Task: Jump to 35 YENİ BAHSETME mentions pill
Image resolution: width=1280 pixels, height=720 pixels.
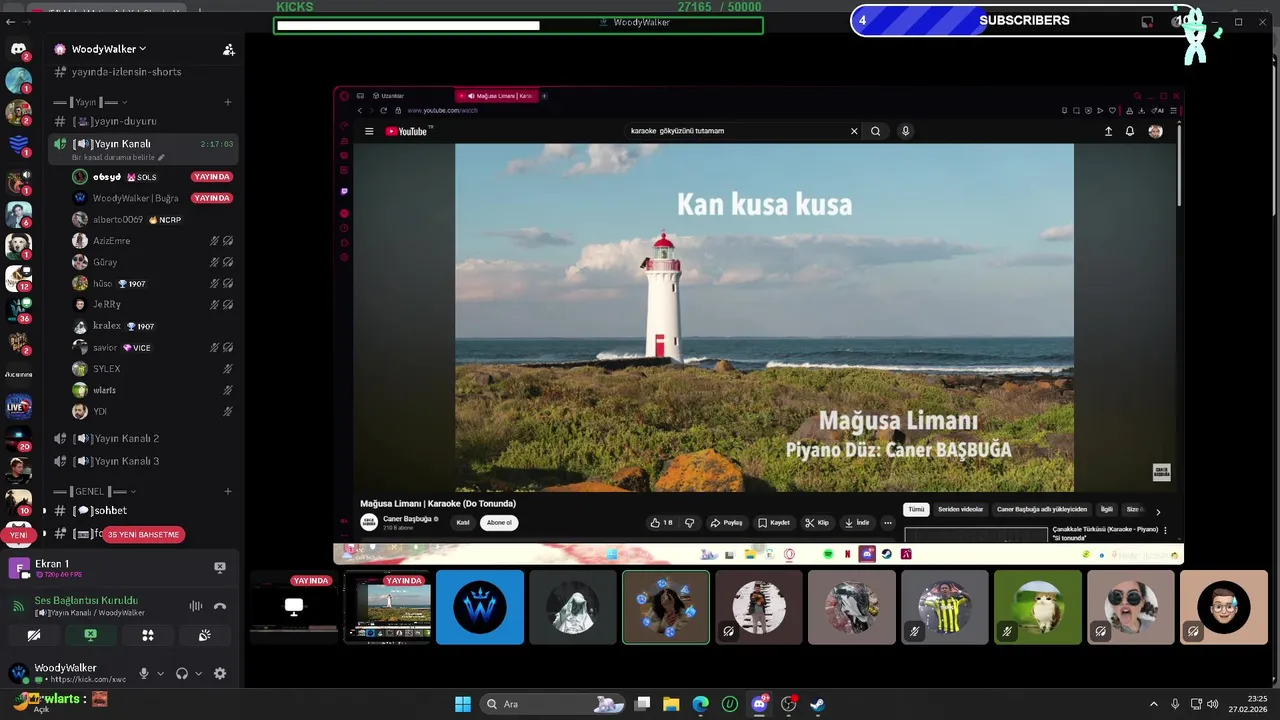Action: (x=143, y=534)
